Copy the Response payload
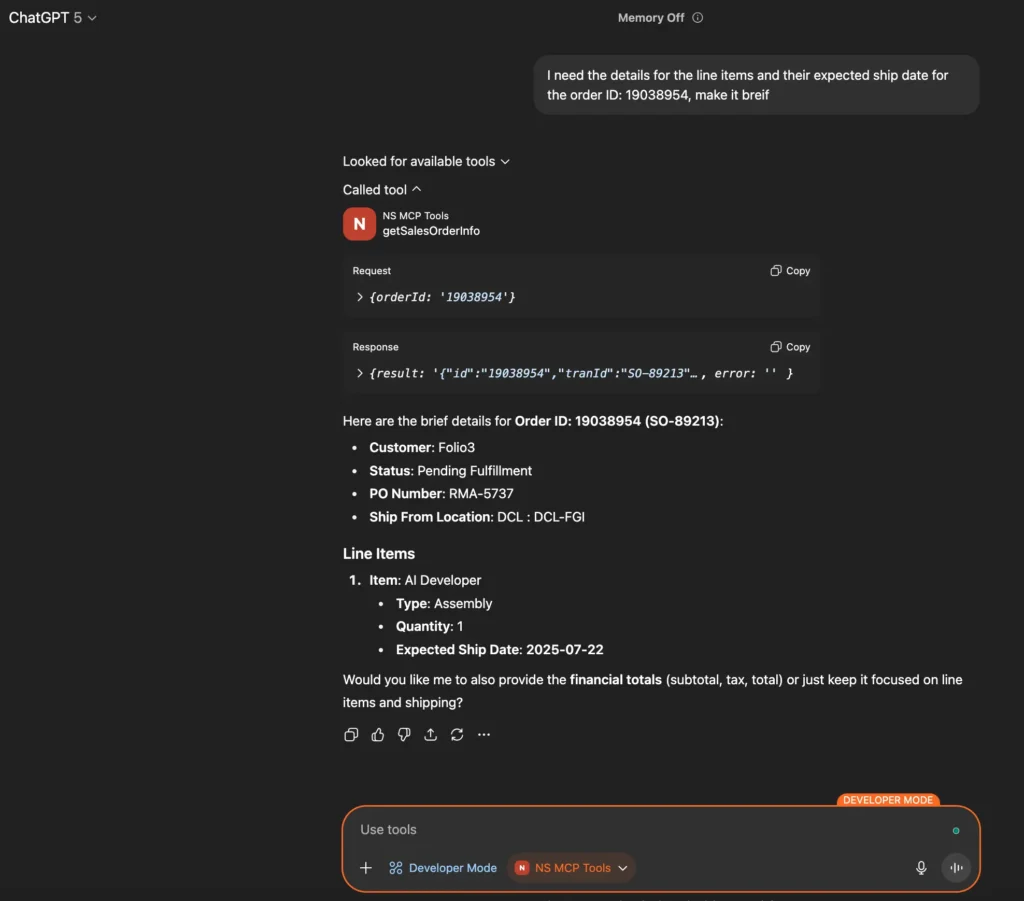1024x901 pixels. click(x=790, y=347)
